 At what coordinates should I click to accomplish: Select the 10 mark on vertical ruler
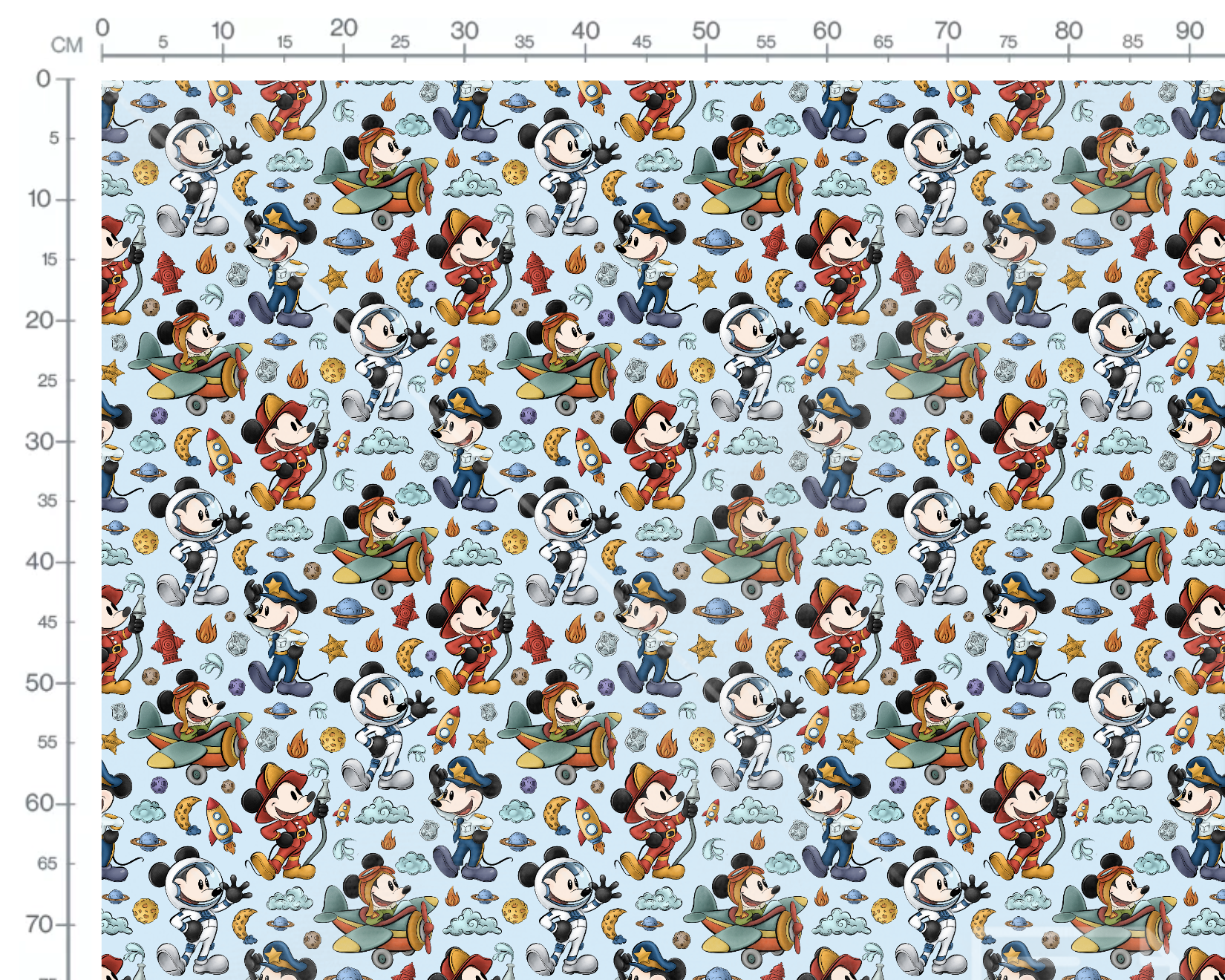tap(39, 199)
